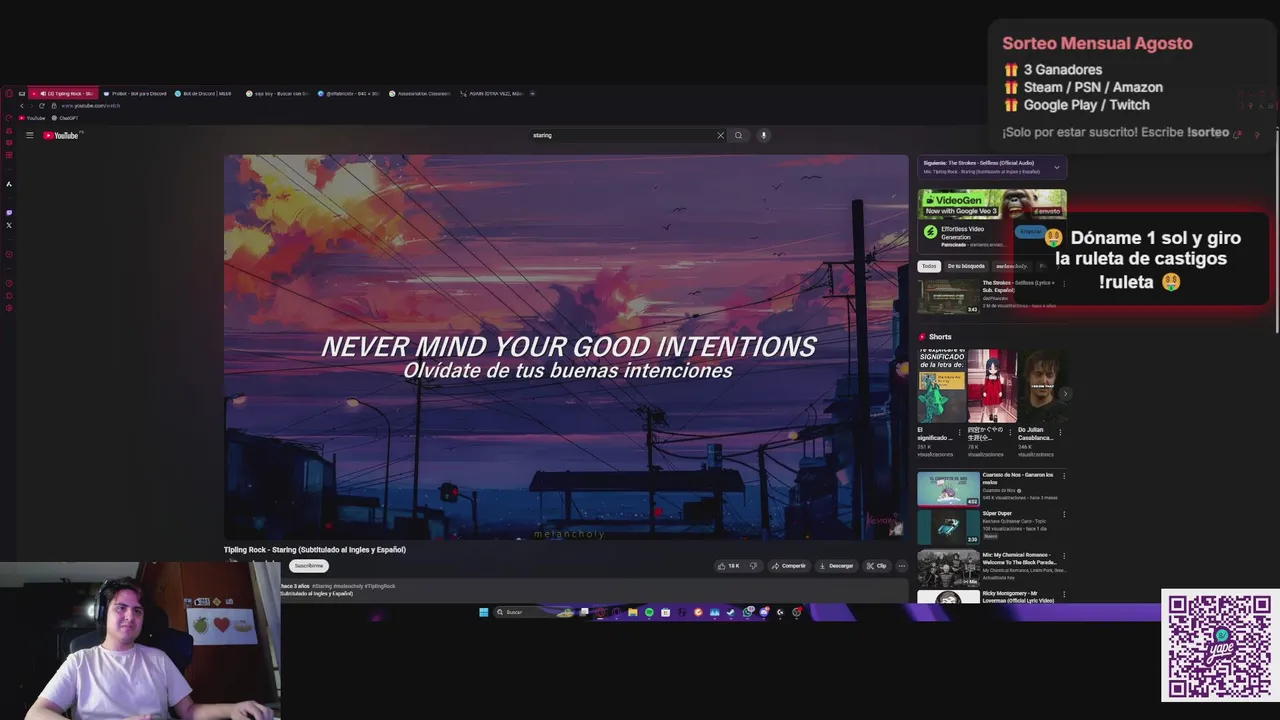This screenshot has height=720, width=1280.
Task: Open the red-dress anime Shorts video
Action: (x=991, y=385)
